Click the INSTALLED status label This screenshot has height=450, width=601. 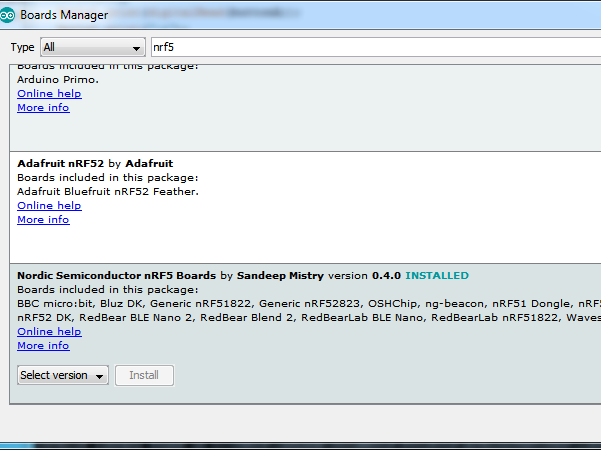pyautogui.click(x=437, y=276)
